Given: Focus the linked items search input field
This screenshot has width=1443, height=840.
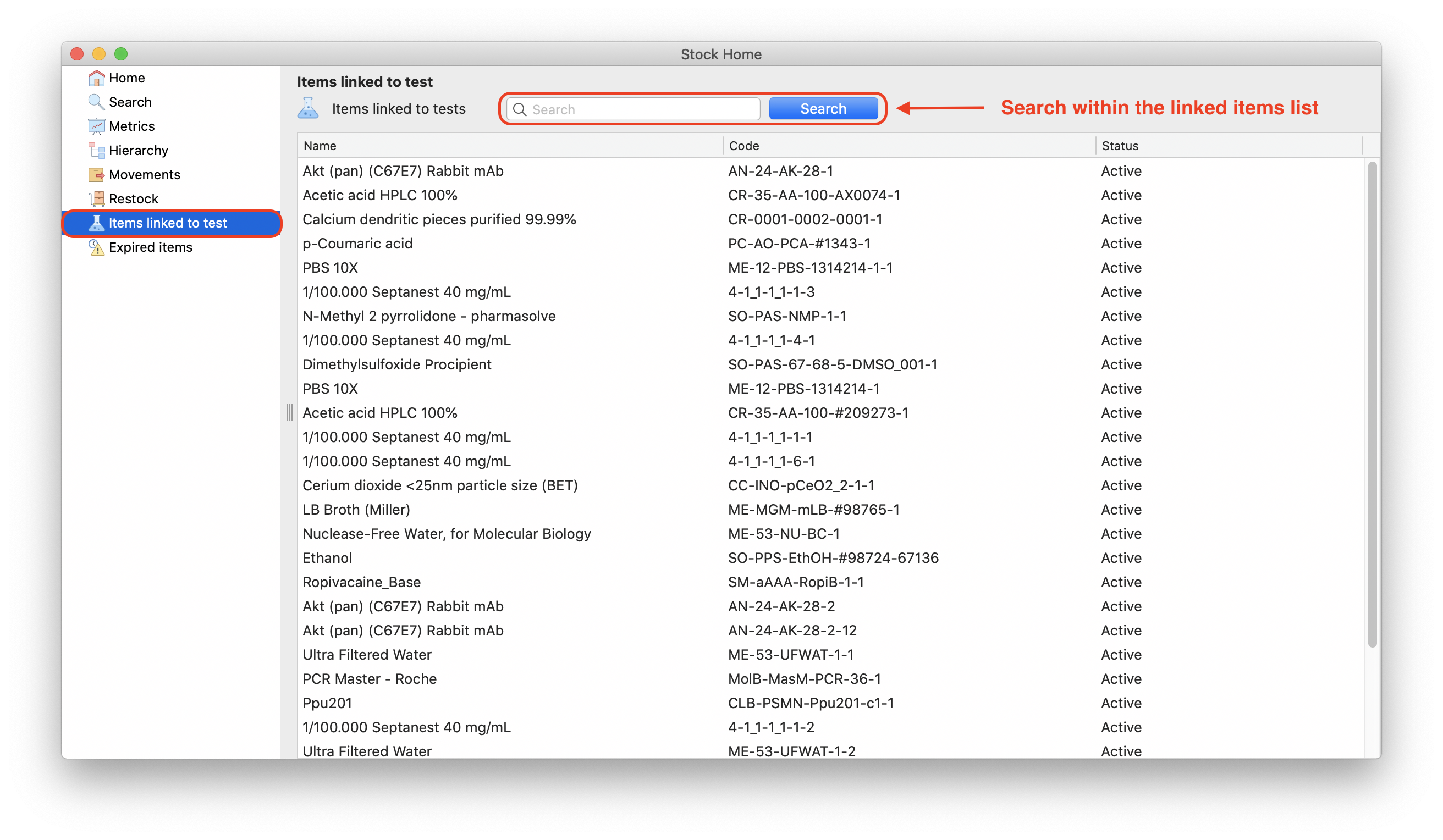Looking at the screenshot, I should tap(634, 109).
